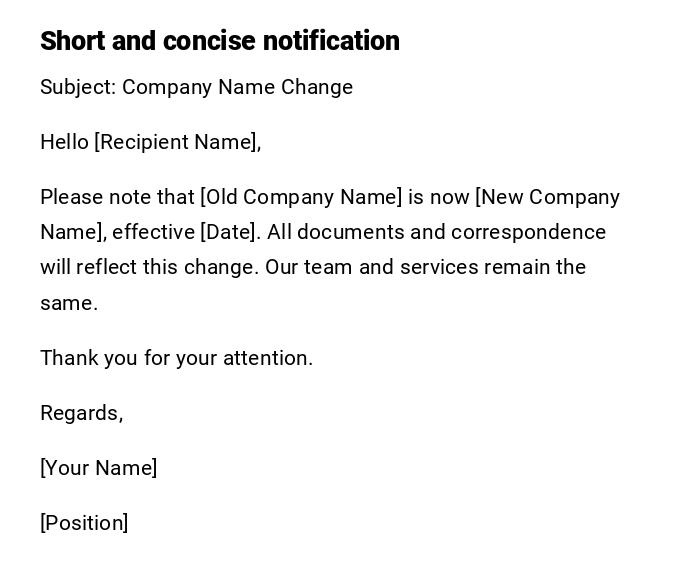The height and width of the screenshot is (586, 700).
Task: Click the 'Regards,' closing line
Action: click(81, 413)
